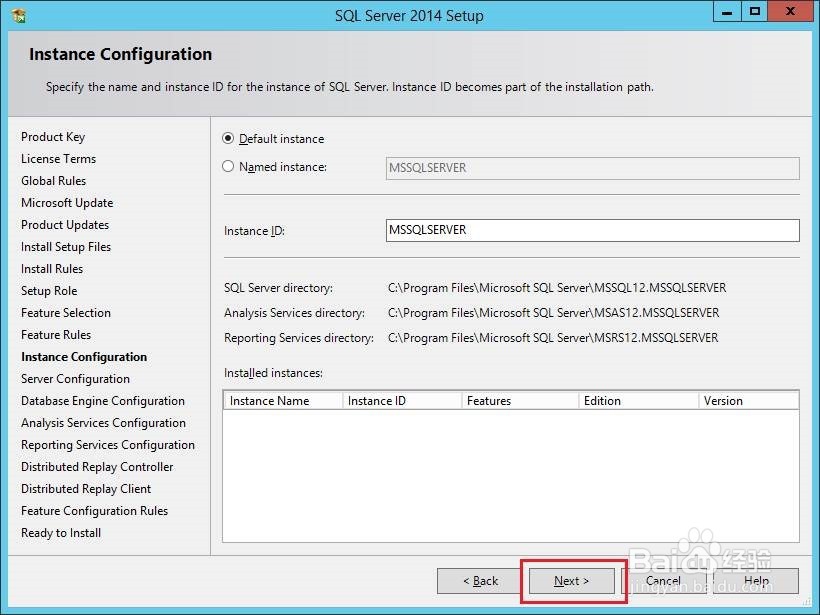Open Microsoft Update step in sidebar
The height and width of the screenshot is (615, 820).
pos(67,203)
